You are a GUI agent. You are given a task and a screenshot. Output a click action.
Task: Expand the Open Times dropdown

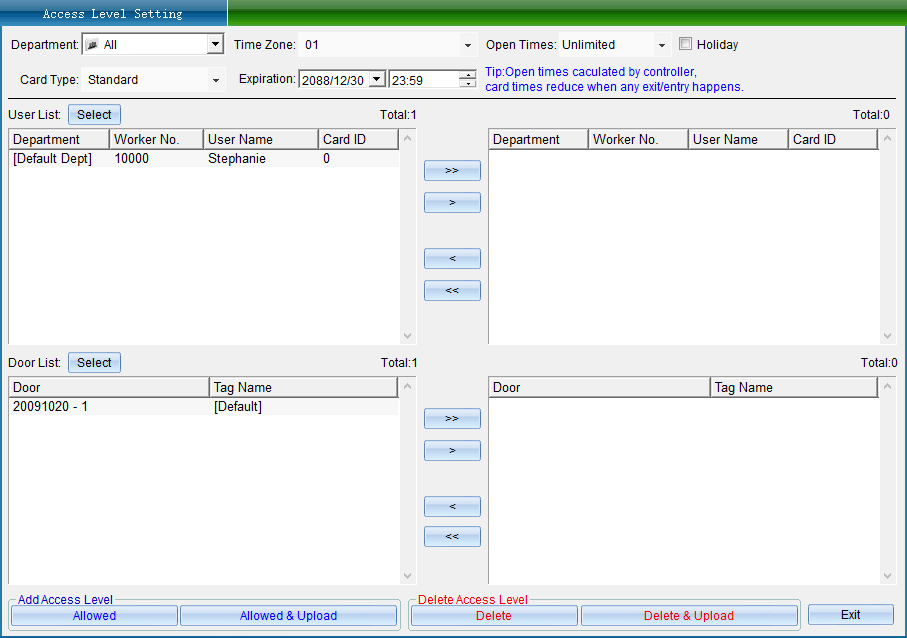tap(661, 46)
